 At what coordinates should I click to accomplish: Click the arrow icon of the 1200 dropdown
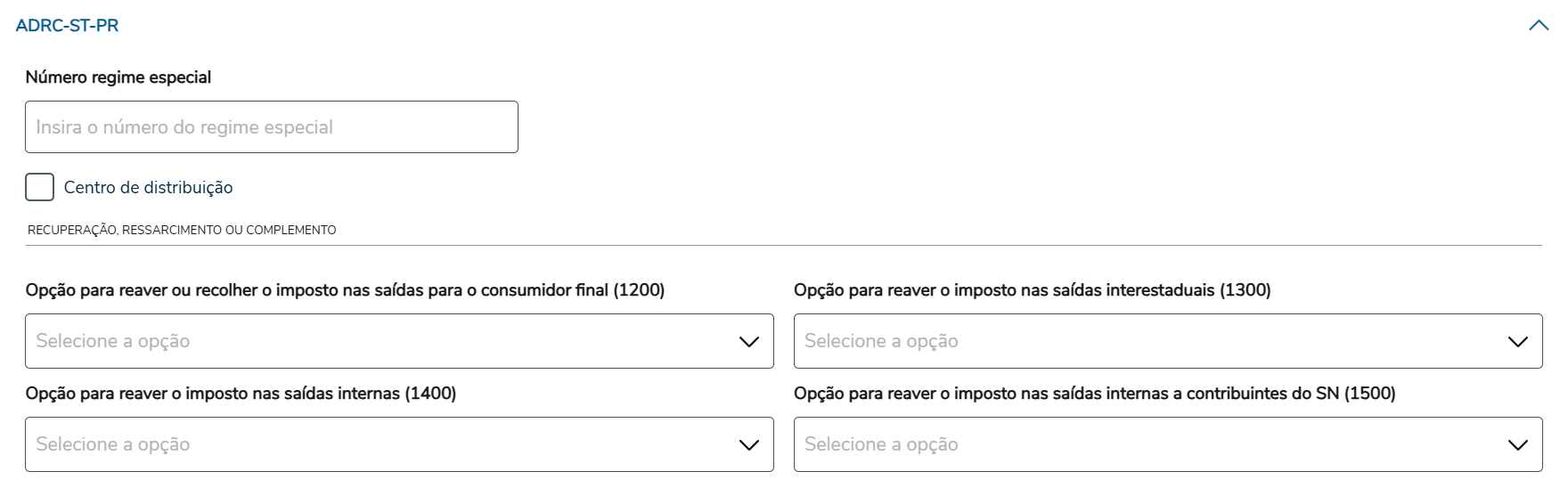pyautogui.click(x=749, y=342)
